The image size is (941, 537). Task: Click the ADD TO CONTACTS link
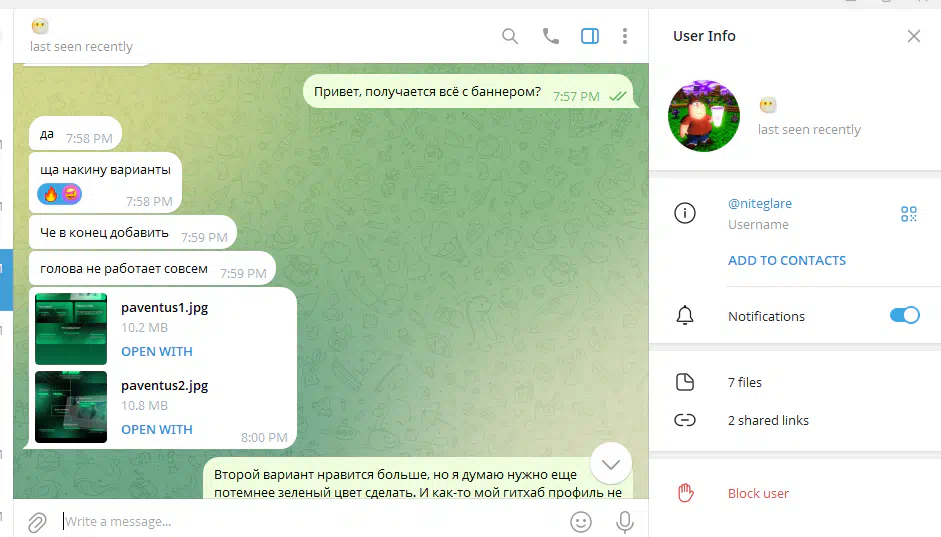click(x=787, y=260)
